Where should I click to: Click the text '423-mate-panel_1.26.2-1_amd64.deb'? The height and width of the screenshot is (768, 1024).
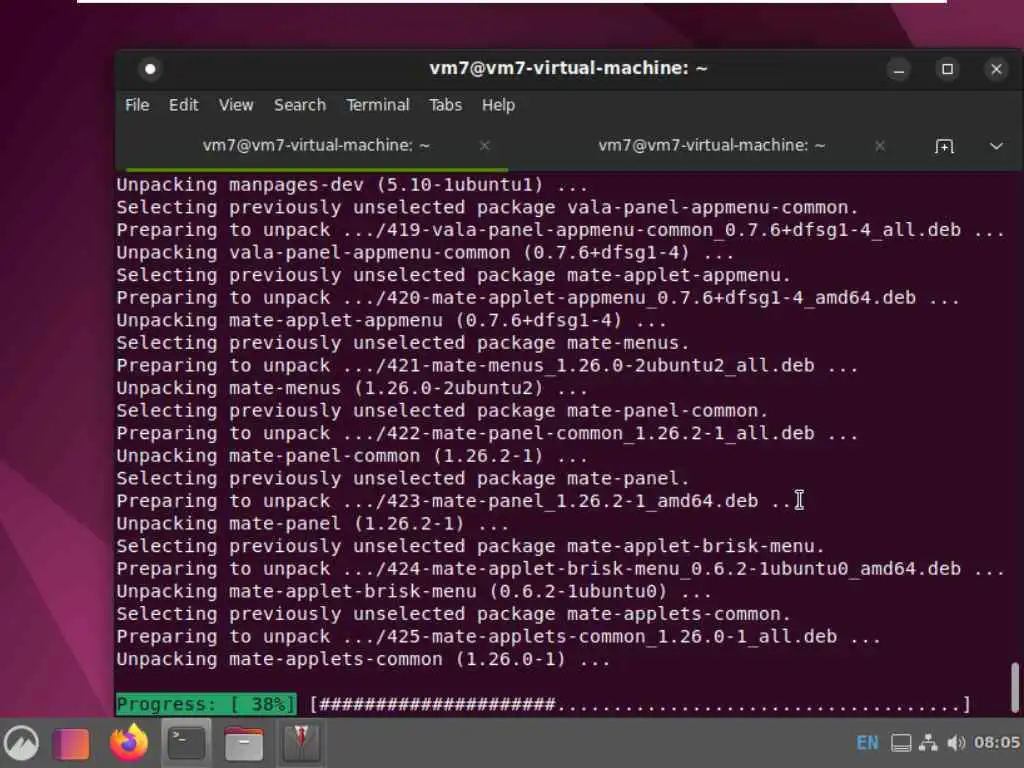click(x=573, y=501)
